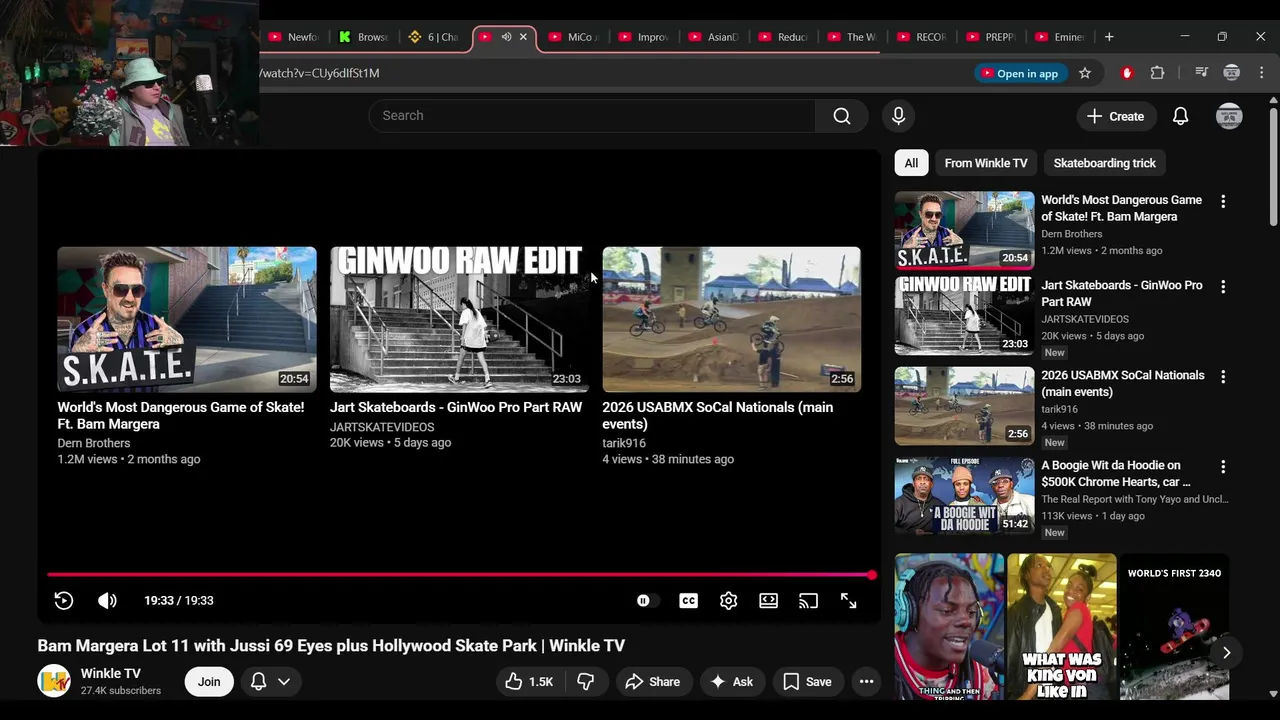This screenshot has width=1280, height=720.
Task: Select the All filter chip
Action: click(x=911, y=163)
